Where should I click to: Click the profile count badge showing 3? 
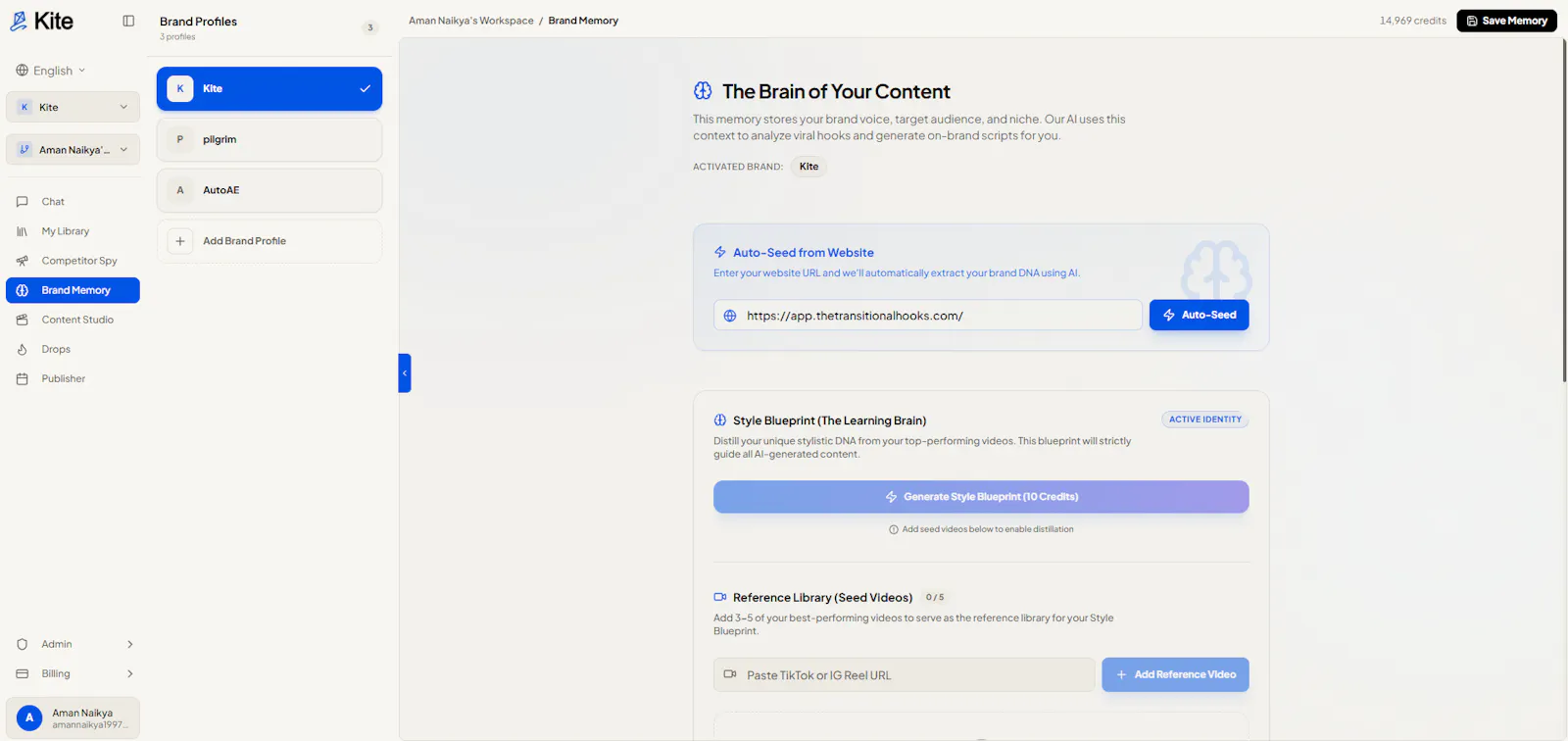click(x=369, y=27)
